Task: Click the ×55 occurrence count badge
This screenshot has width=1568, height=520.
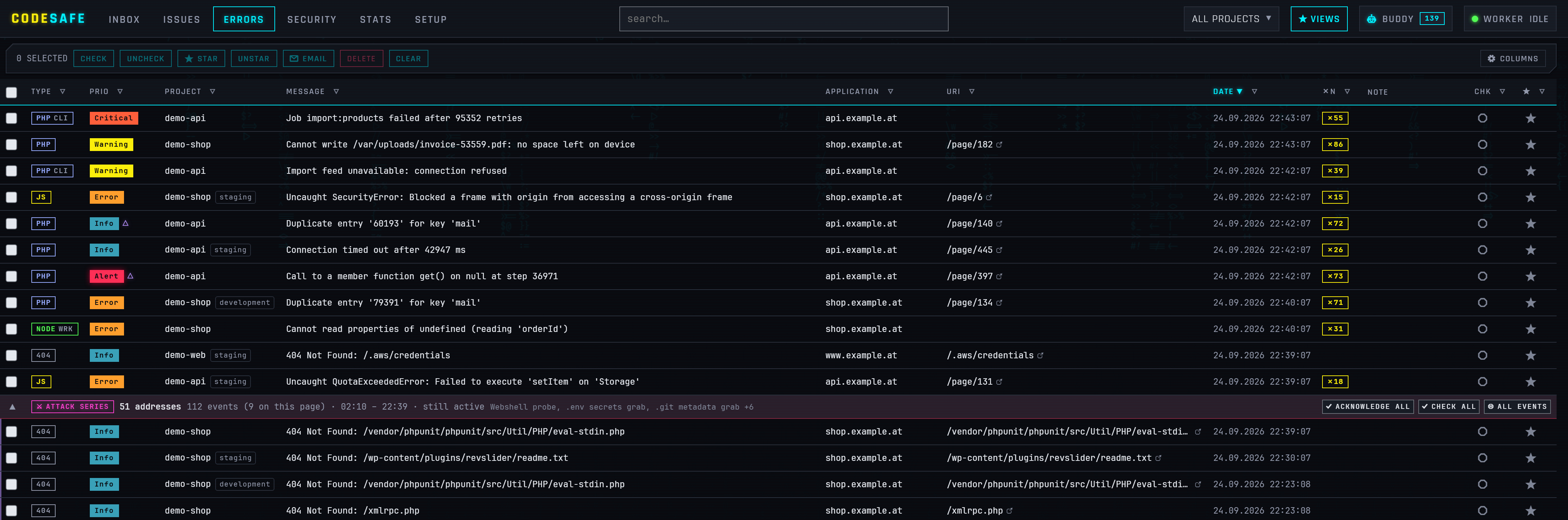Action: coord(1335,118)
